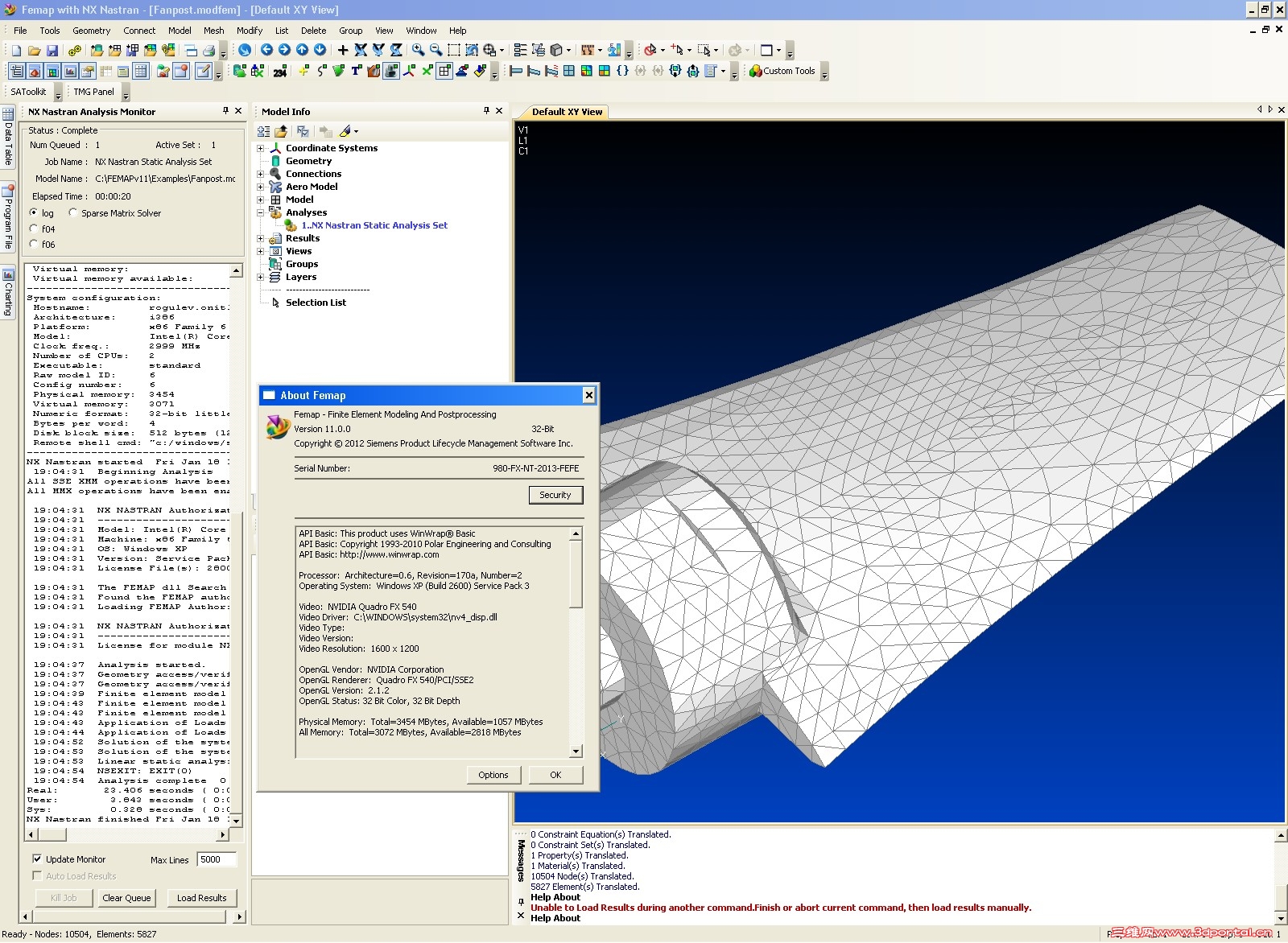Click the analysis log horizontal scrollbar
Screen dimensions: 1288x943
[x=127, y=835]
